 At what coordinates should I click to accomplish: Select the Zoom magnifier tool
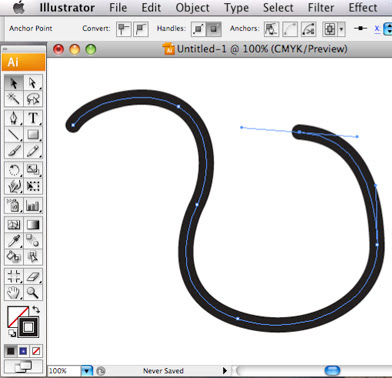33,292
